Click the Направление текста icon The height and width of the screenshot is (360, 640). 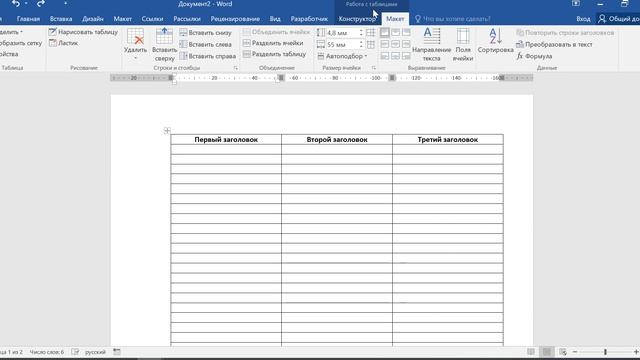[431, 36]
